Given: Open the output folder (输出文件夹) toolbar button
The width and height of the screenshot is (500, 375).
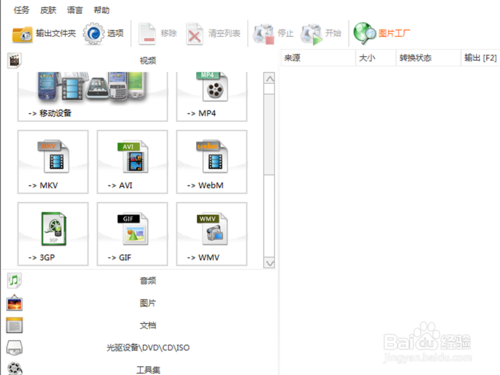Looking at the screenshot, I should 44,34.
